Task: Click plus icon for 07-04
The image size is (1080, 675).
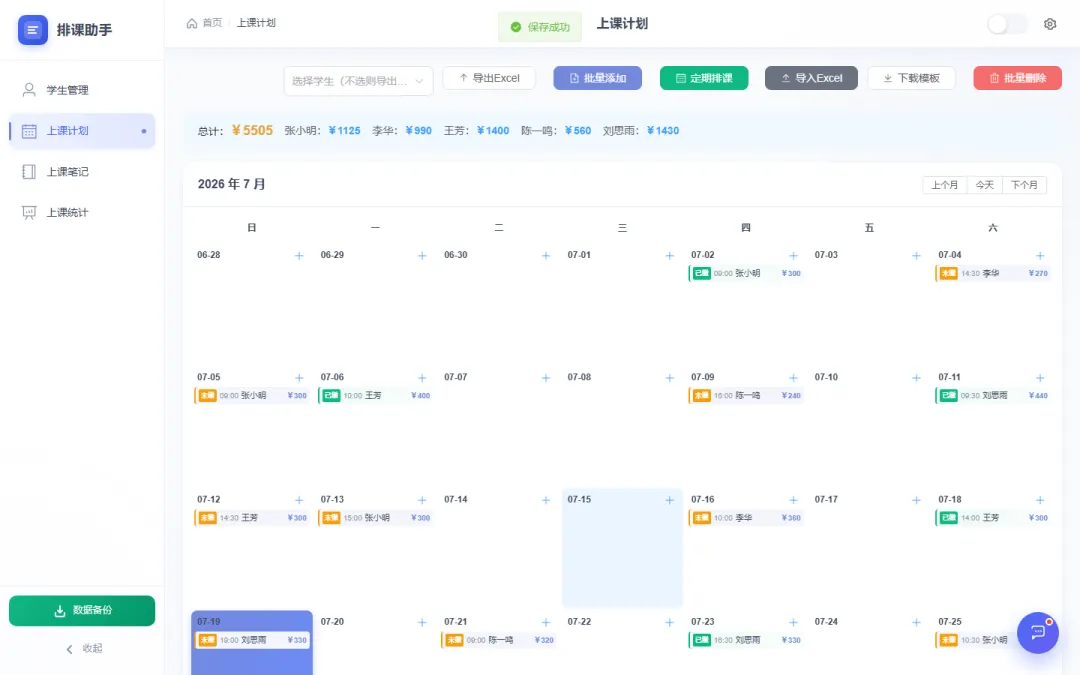Action: [x=1040, y=256]
